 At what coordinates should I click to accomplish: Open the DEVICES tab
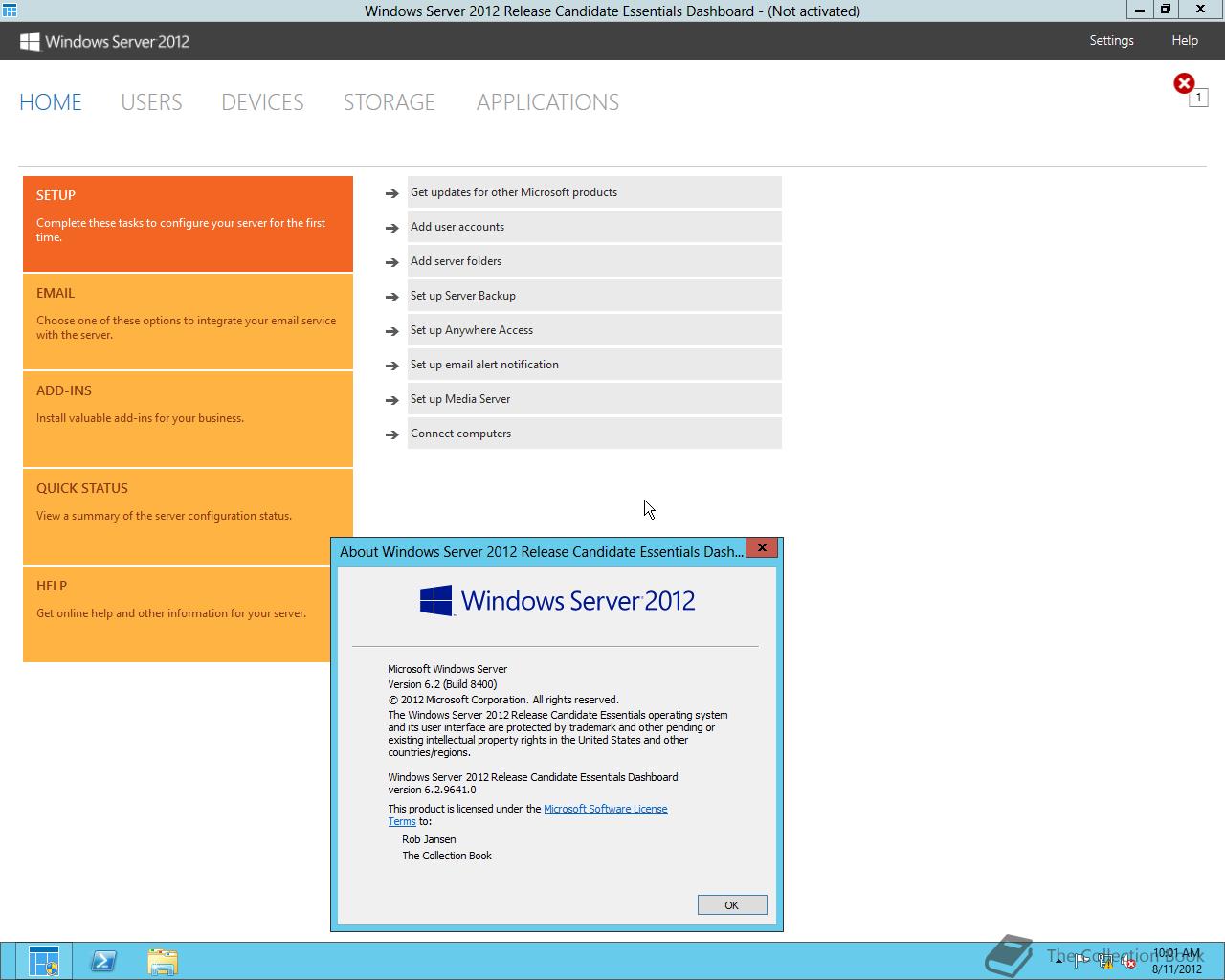262,102
